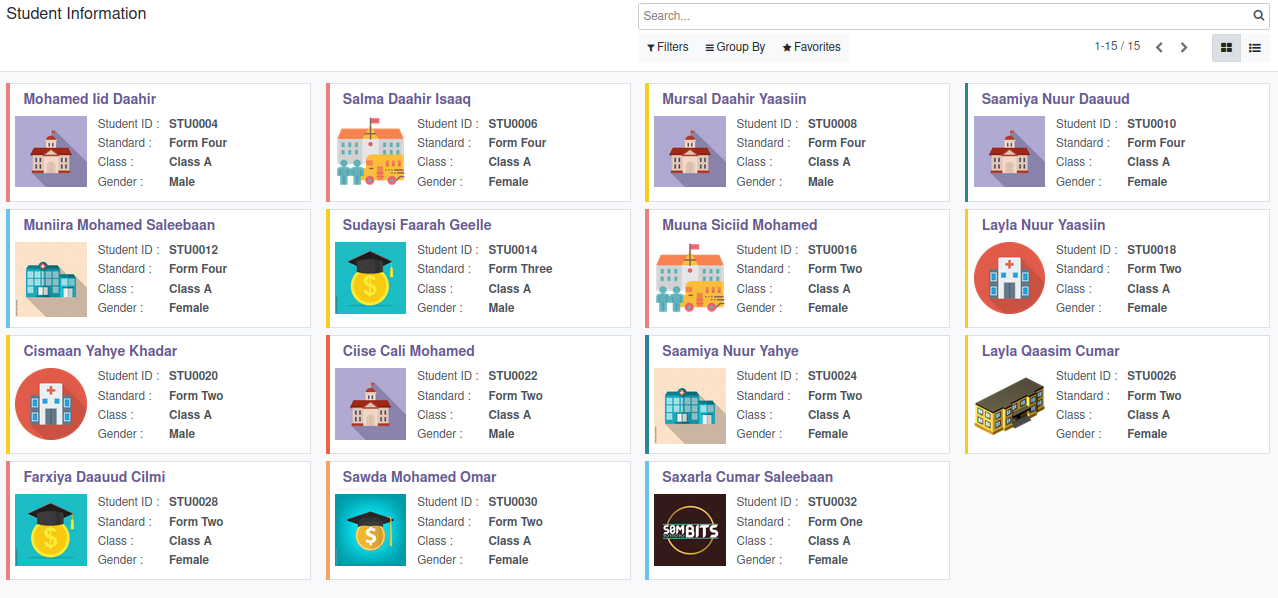The width and height of the screenshot is (1278, 598).
Task: Click Layla Nuur Yaasiin's red hospital icon
Action: point(1009,278)
